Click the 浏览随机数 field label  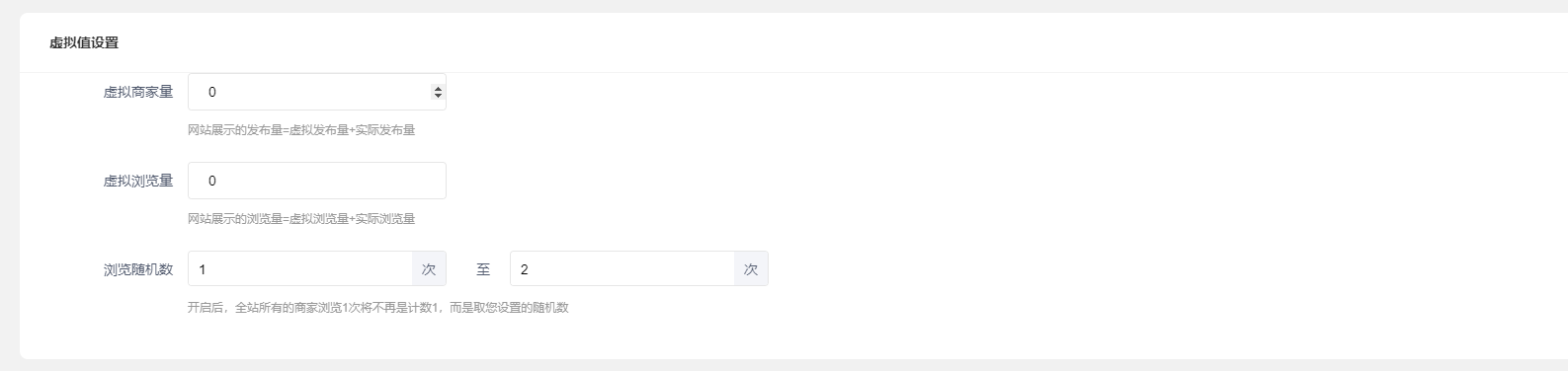[x=138, y=269]
